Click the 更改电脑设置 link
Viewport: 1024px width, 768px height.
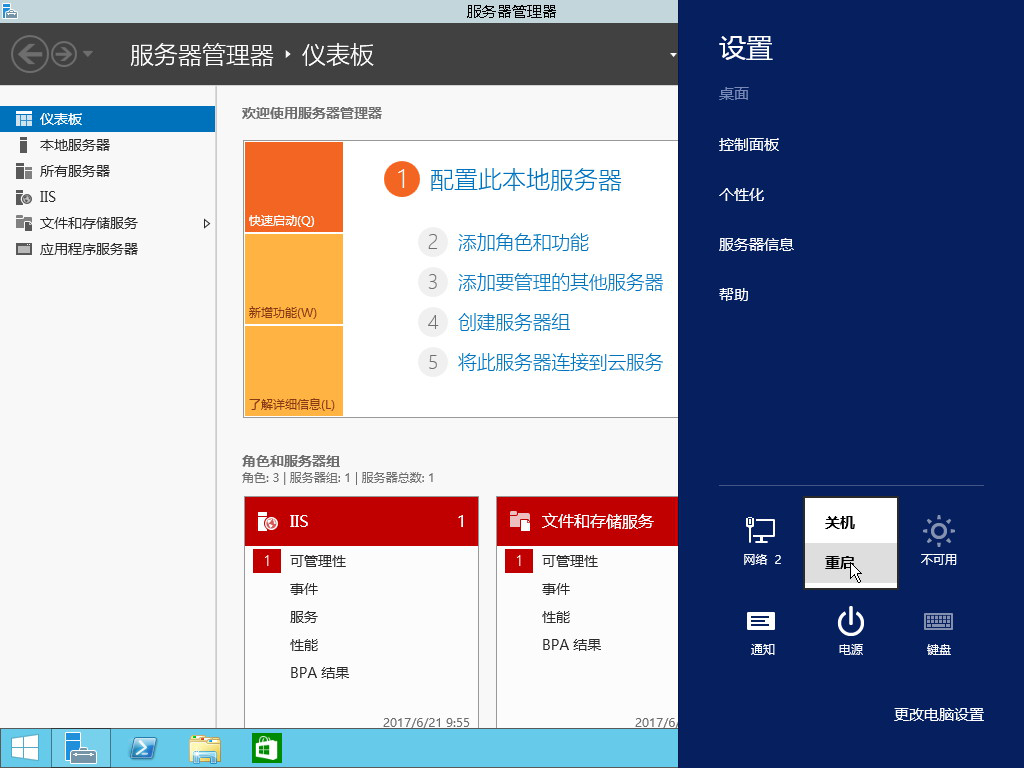coord(938,714)
